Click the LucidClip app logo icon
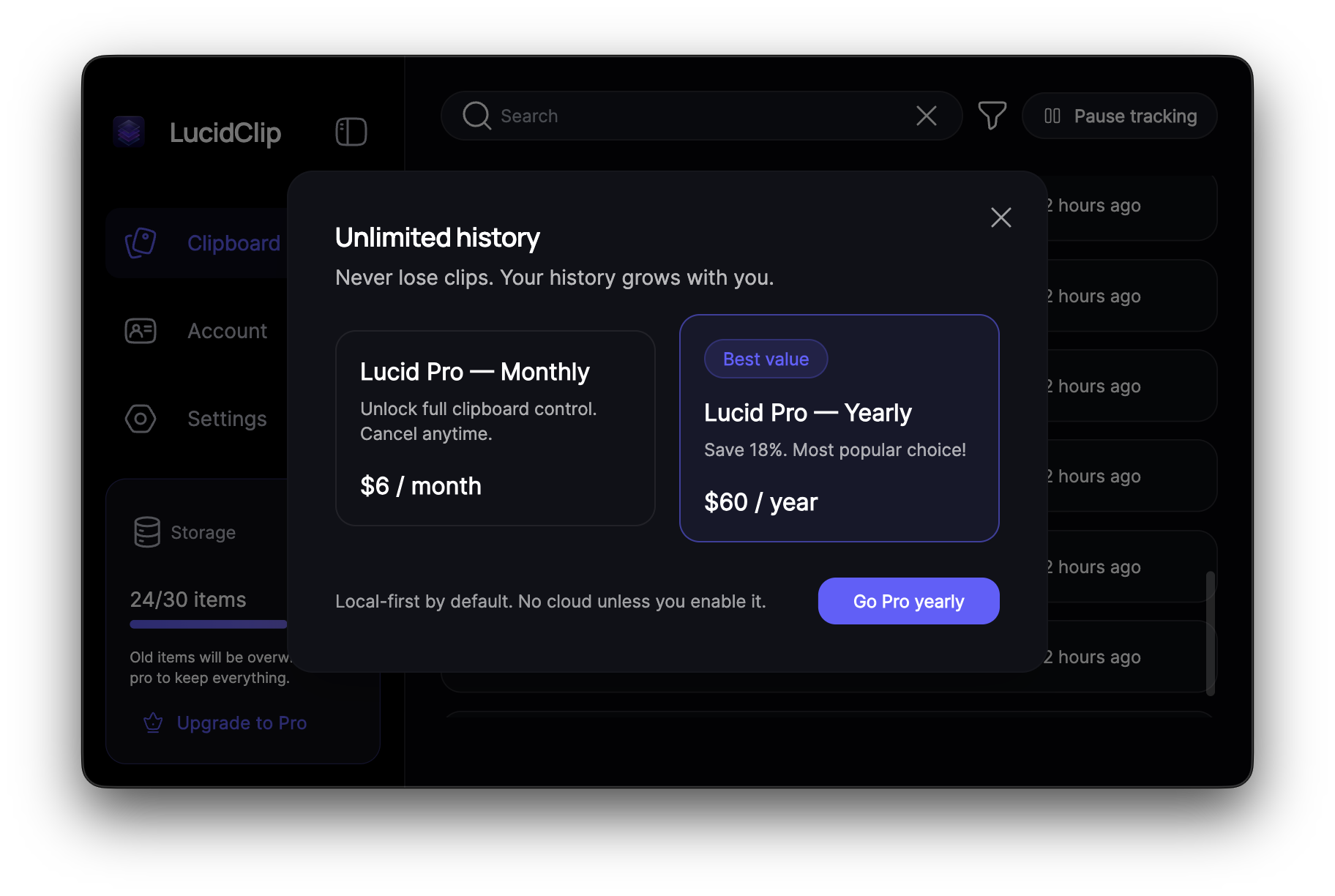Image resolution: width=1335 pixels, height=896 pixels. point(129,132)
